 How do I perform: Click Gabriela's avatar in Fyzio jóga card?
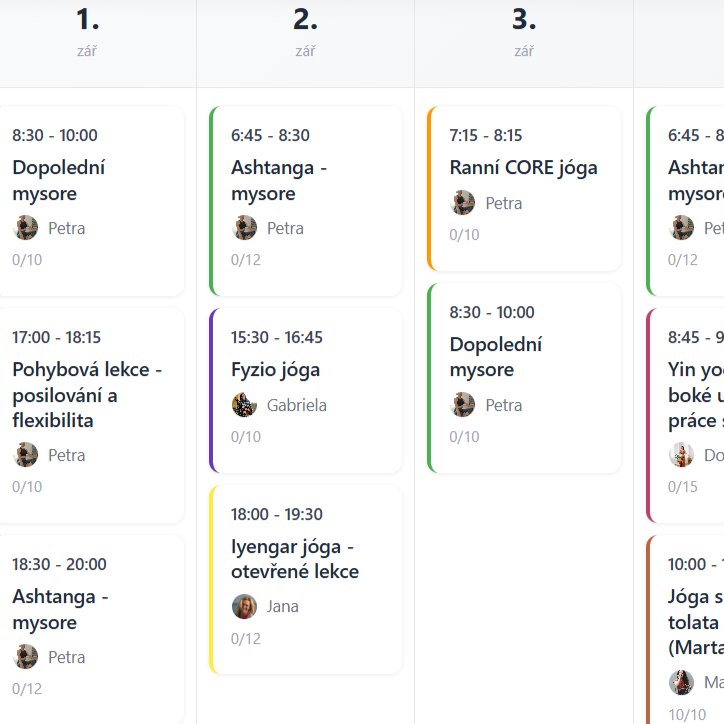point(244,405)
